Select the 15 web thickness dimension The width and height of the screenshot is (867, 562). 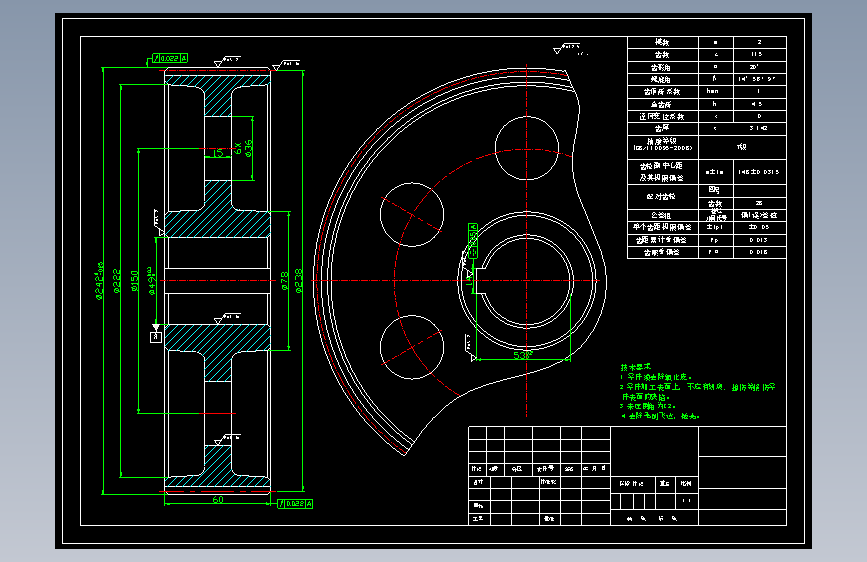pos(218,153)
